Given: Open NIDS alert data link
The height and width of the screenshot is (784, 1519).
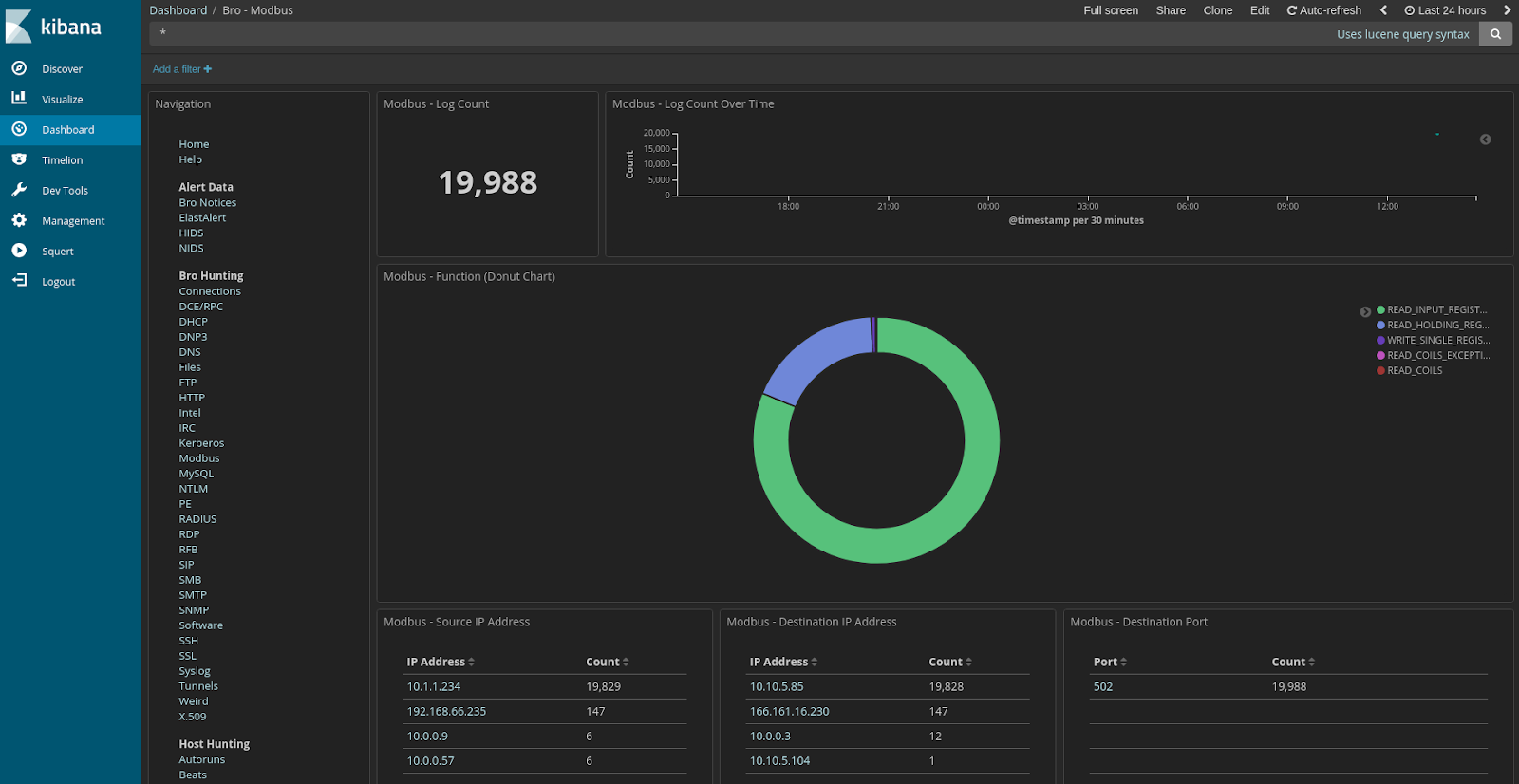Looking at the screenshot, I should (x=191, y=248).
